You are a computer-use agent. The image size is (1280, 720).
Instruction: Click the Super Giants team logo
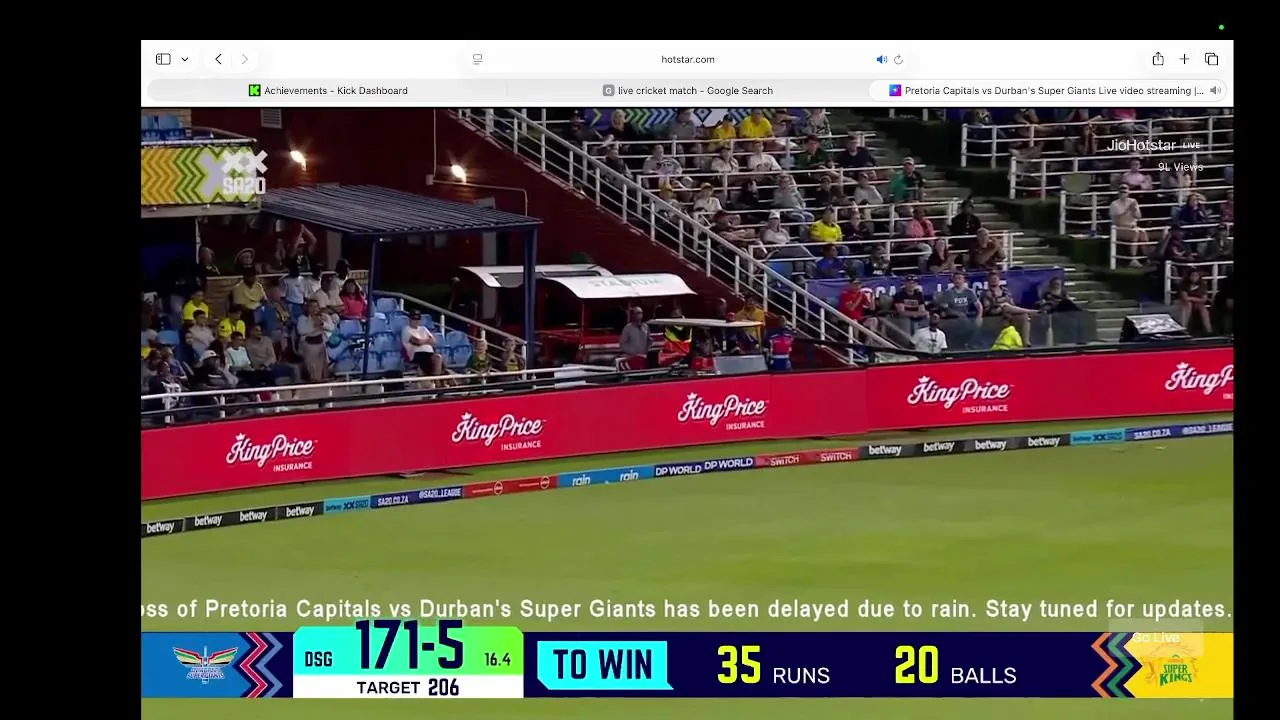pyautogui.click(x=205, y=664)
